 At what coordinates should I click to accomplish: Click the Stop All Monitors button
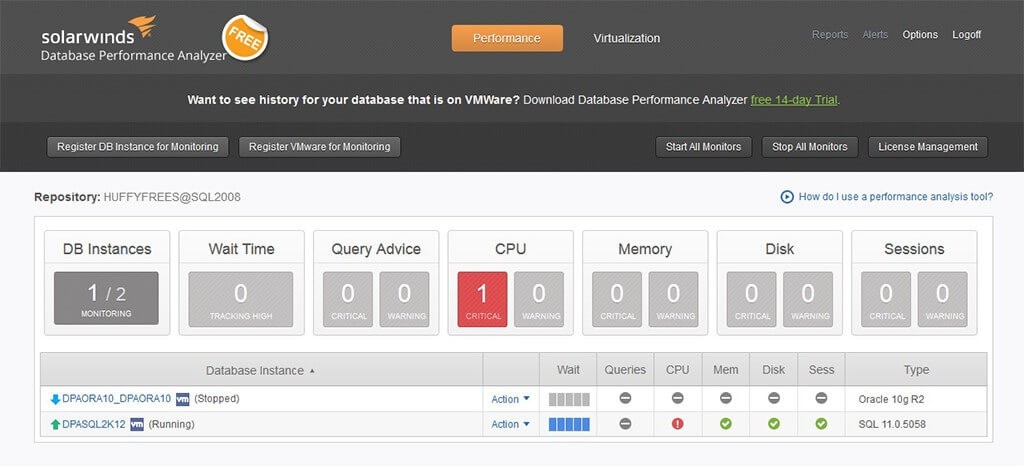pyautogui.click(x=810, y=147)
